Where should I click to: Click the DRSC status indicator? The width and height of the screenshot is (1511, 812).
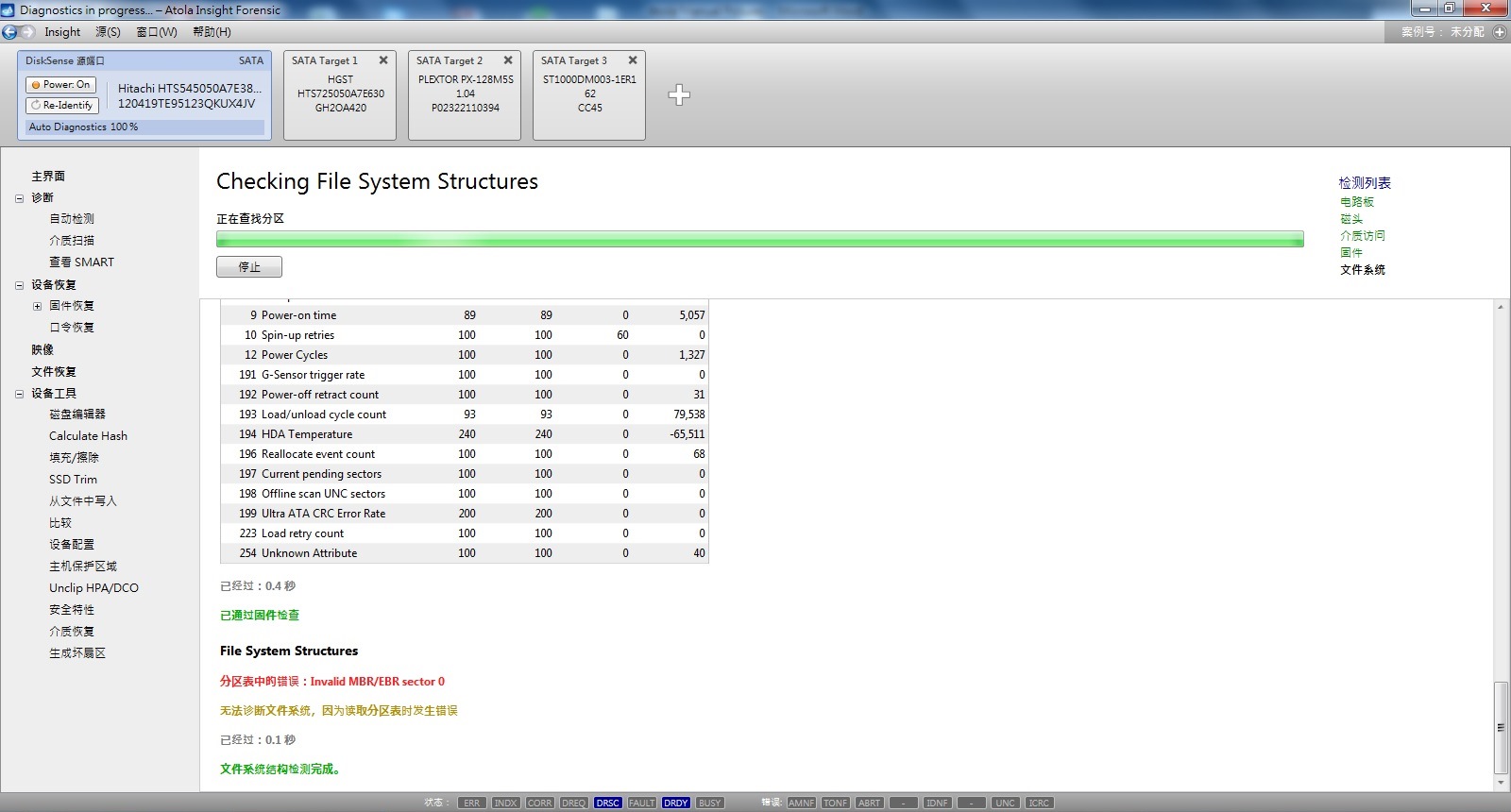(x=607, y=803)
